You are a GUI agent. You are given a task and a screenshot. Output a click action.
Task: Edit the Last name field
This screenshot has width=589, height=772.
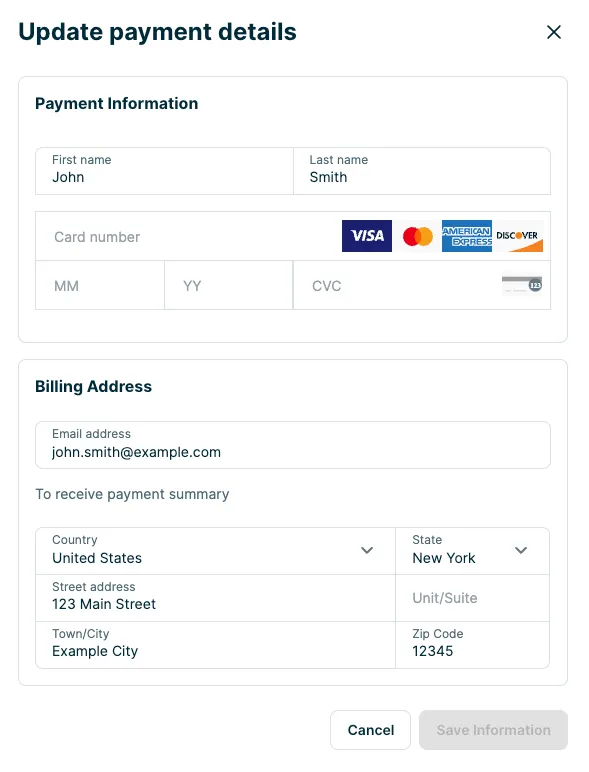click(x=422, y=171)
